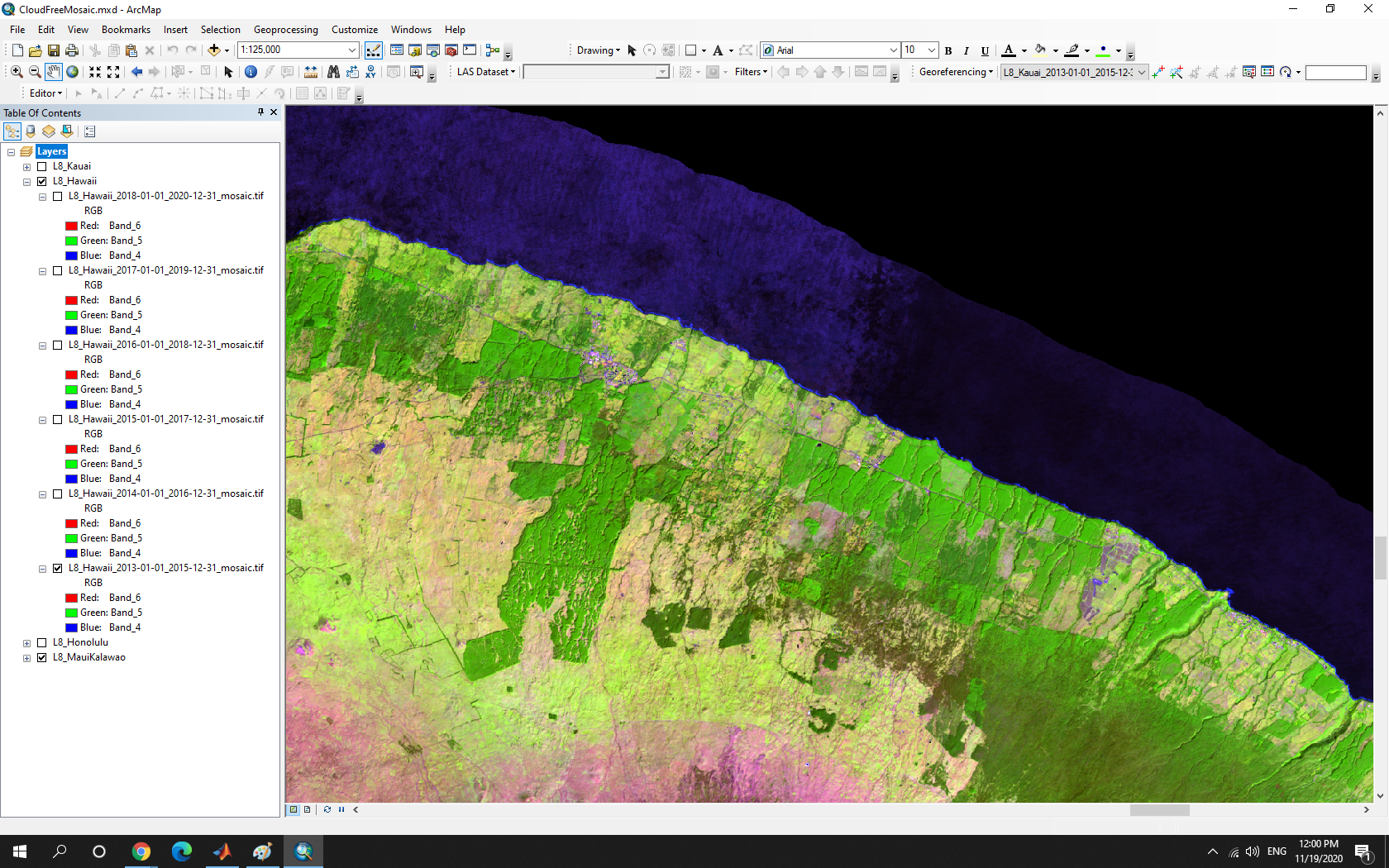The width and height of the screenshot is (1389, 868).
Task: Open the map scale dropdown
Action: click(x=352, y=50)
